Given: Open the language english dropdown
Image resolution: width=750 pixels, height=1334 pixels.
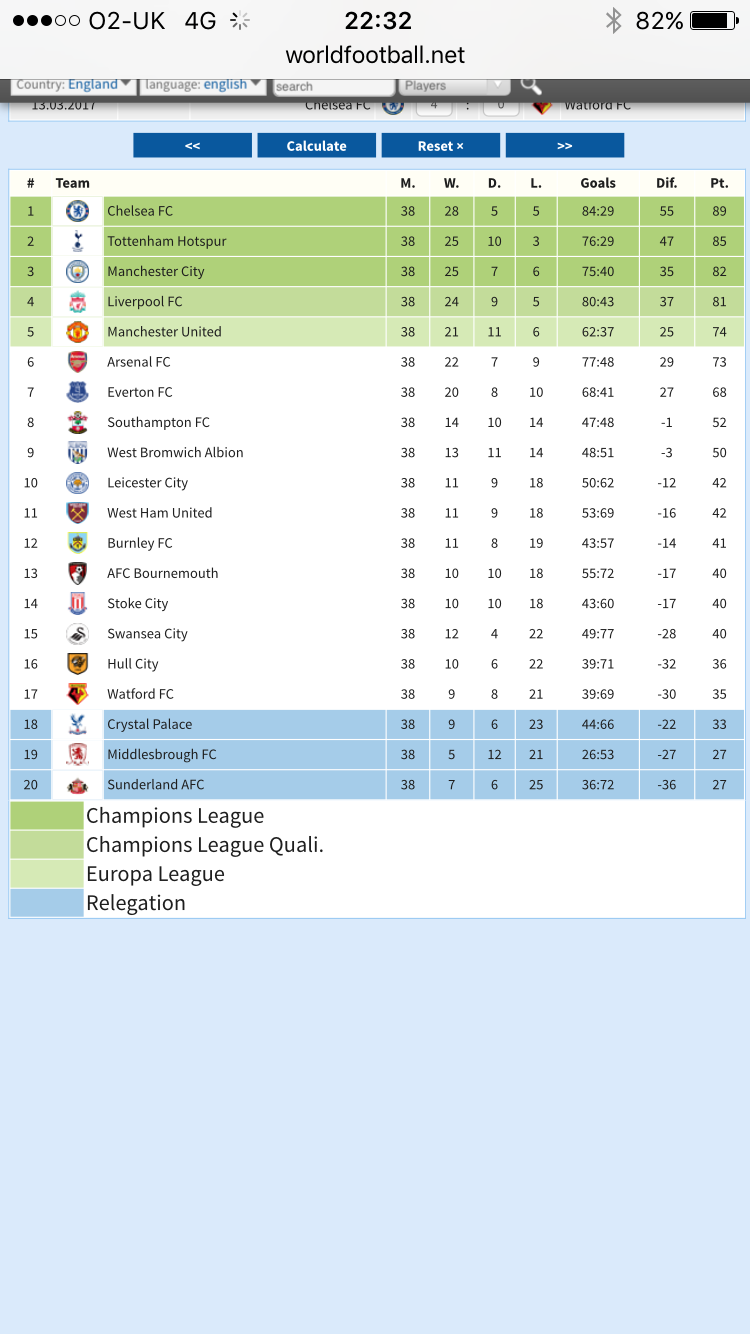Looking at the screenshot, I should point(203,85).
